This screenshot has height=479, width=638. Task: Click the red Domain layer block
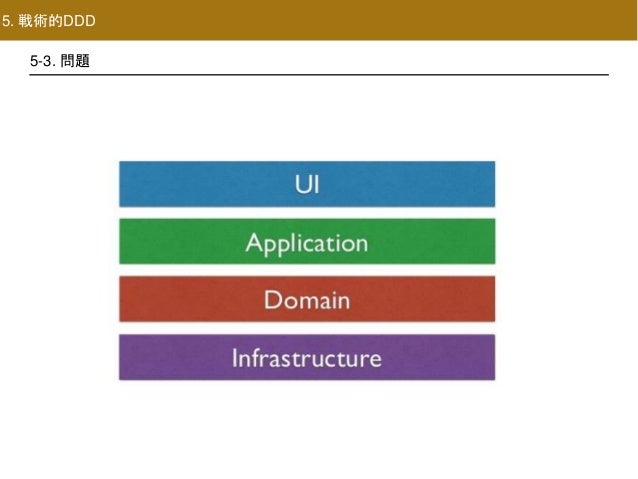tap(307, 299)
